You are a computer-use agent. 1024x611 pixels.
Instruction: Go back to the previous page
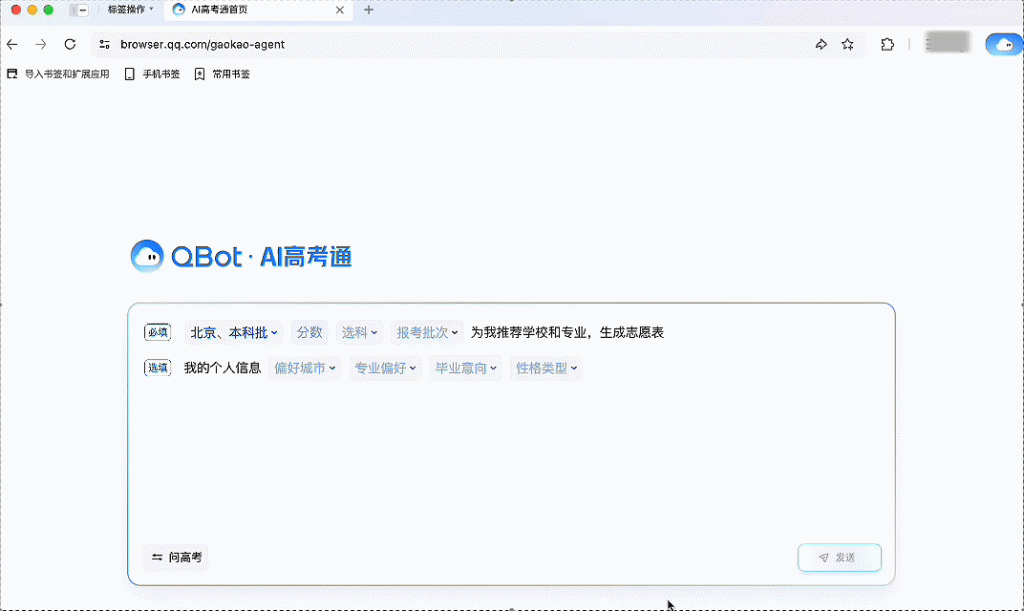12,44
